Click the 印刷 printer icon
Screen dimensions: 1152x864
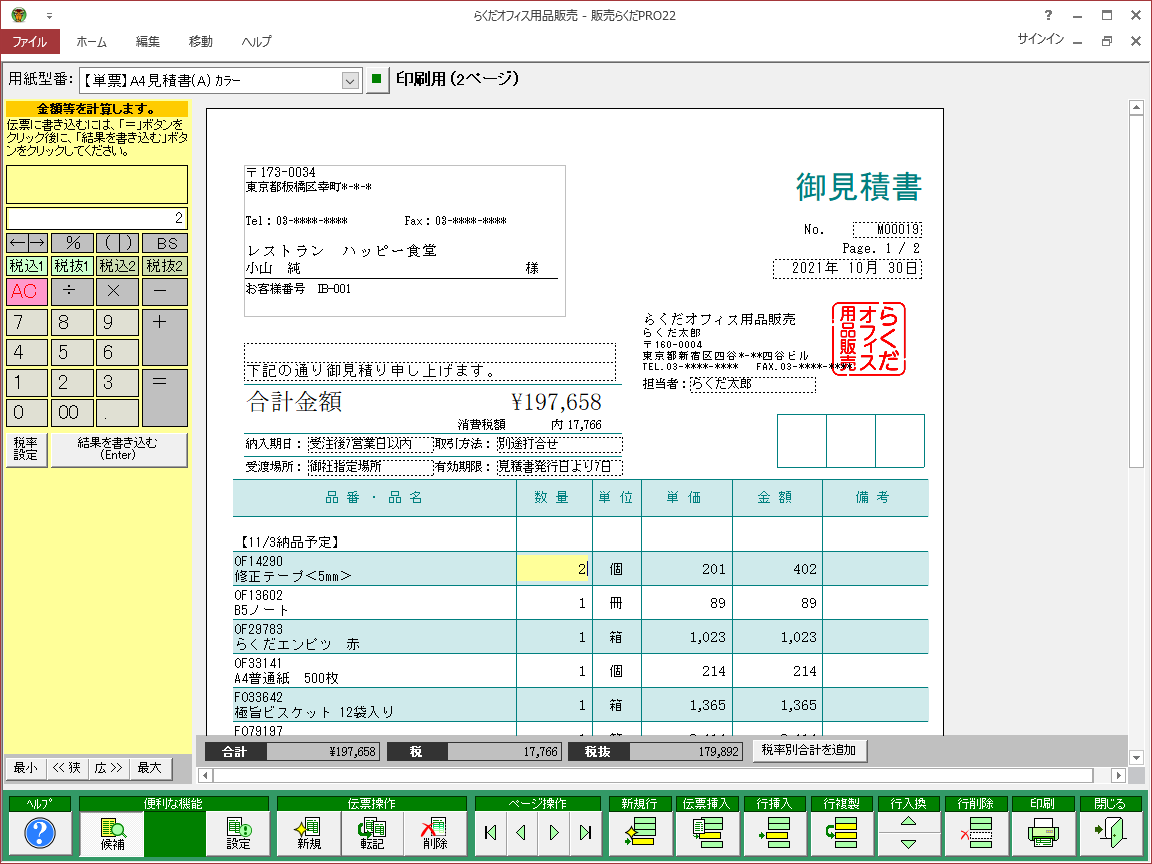pos(1043,832)
